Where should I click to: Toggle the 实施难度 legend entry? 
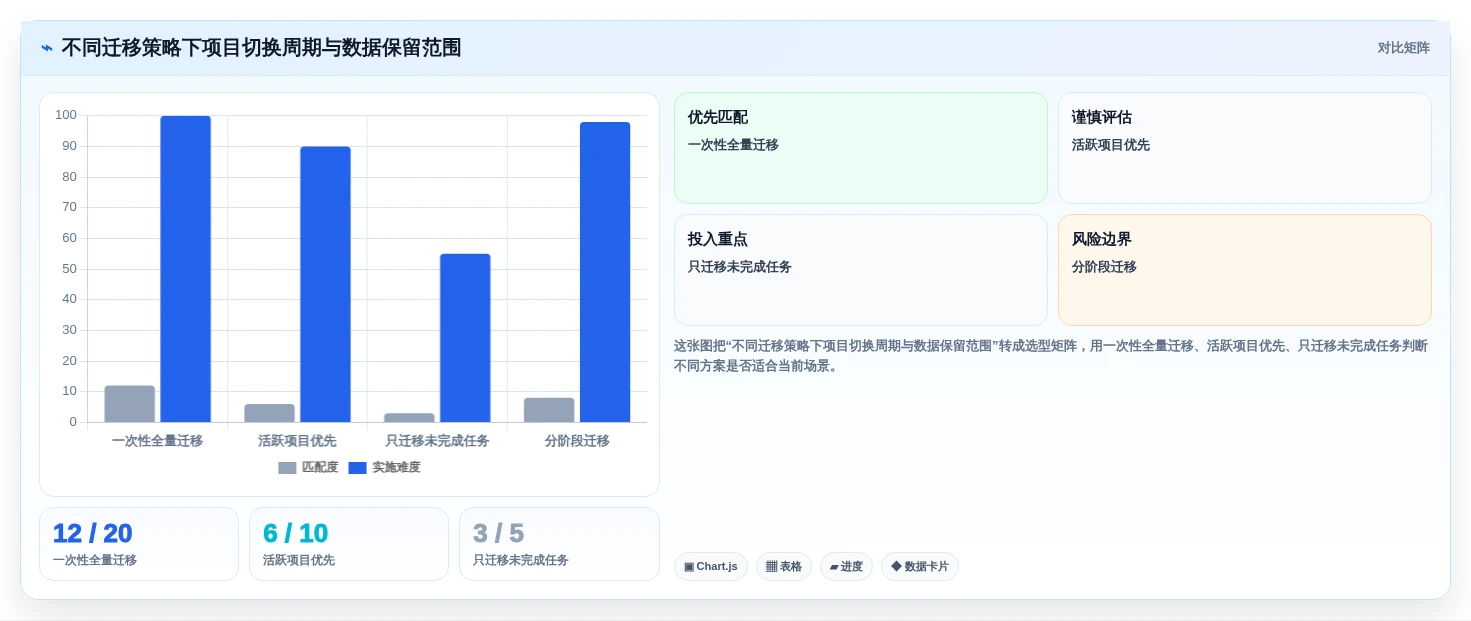pyautogui.click(x=384, y=467)
